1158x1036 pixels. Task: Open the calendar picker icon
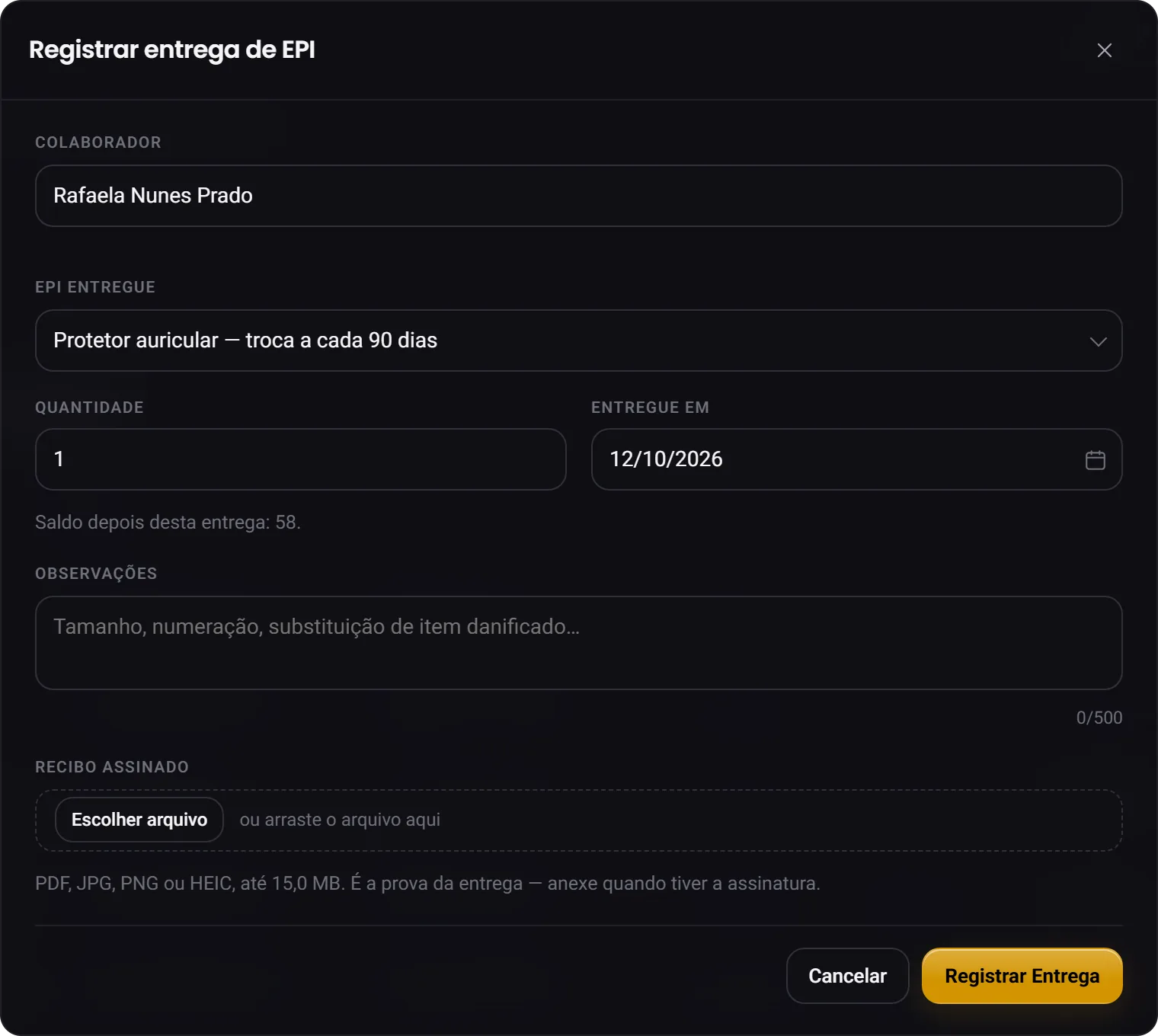pyautogui.click(x=1095, y=459)
